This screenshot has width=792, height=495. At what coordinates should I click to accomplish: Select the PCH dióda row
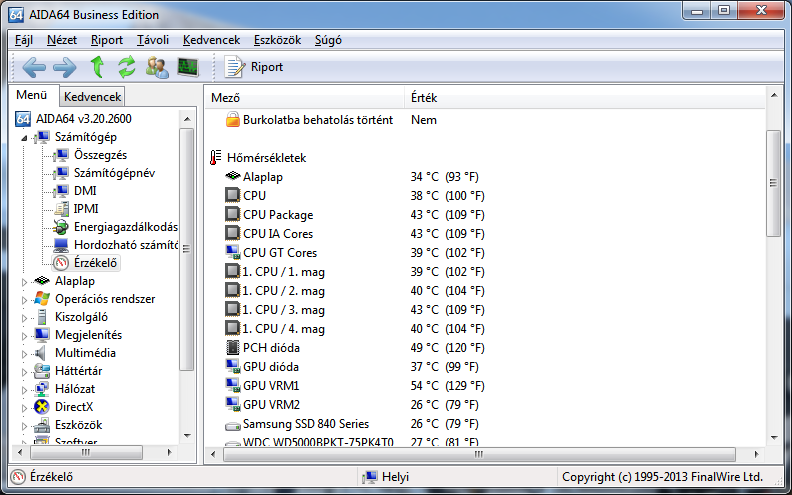(x=485, y=348)
